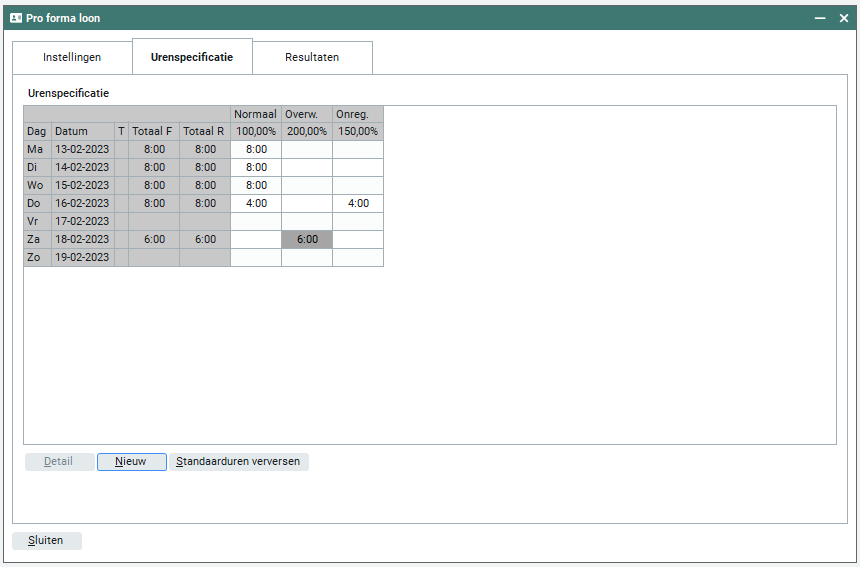Select Onreg. 4:00 cell for Thursday
This screenshot has width=860, height=567.
pos(358,204)
